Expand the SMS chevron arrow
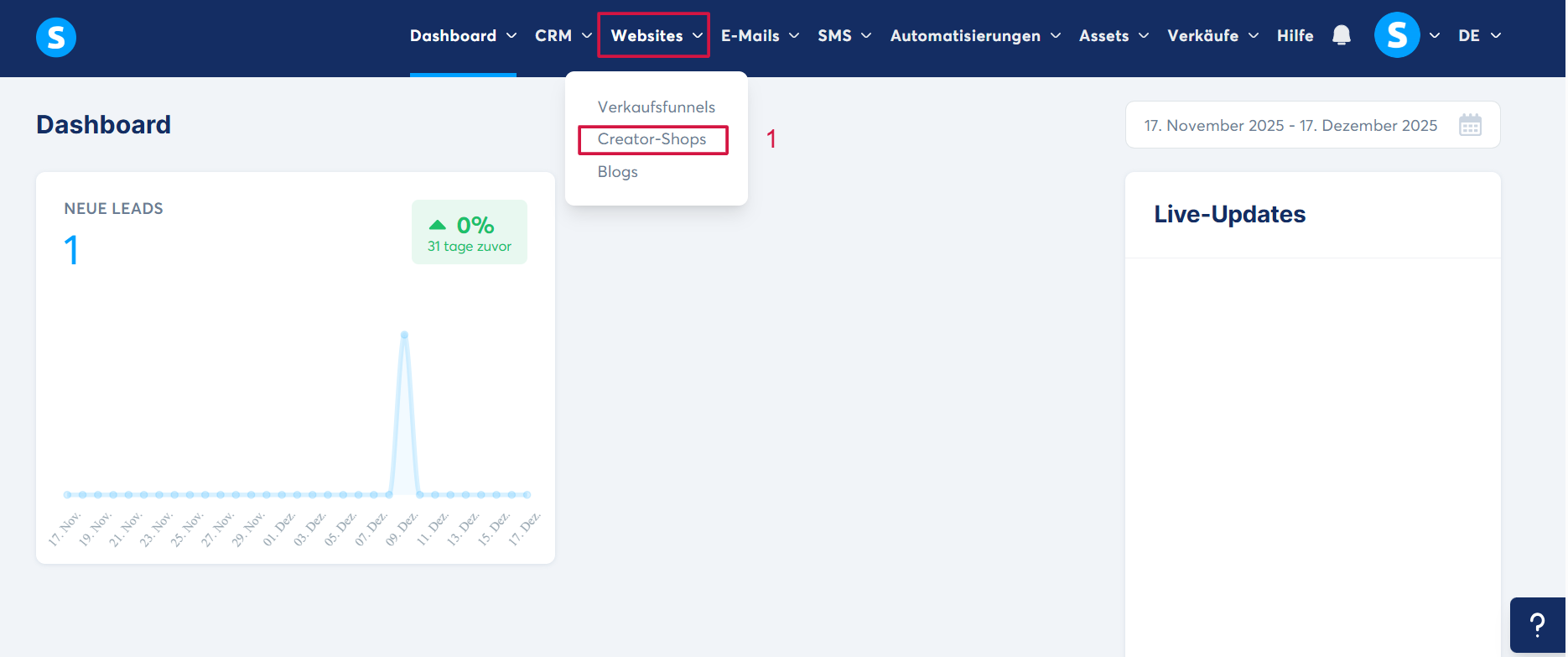 pyautogui.click(x=866, y=35)
